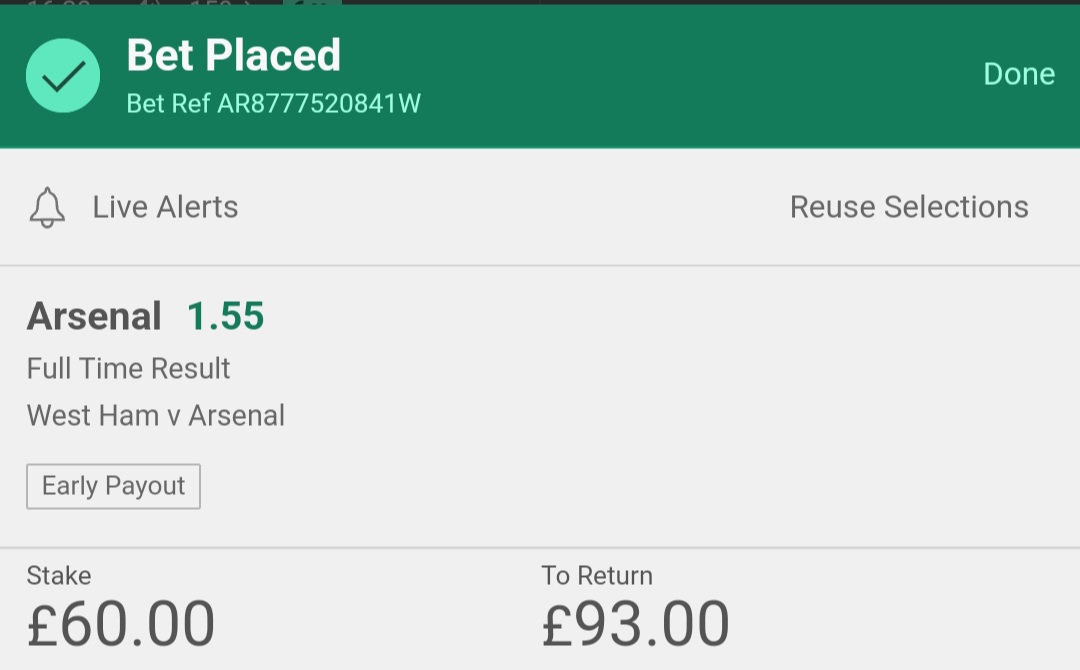The width and height of the screenshot is (1080, 670).
Task: Tap the £60.00 stake amount
Action: coord(121,624)
